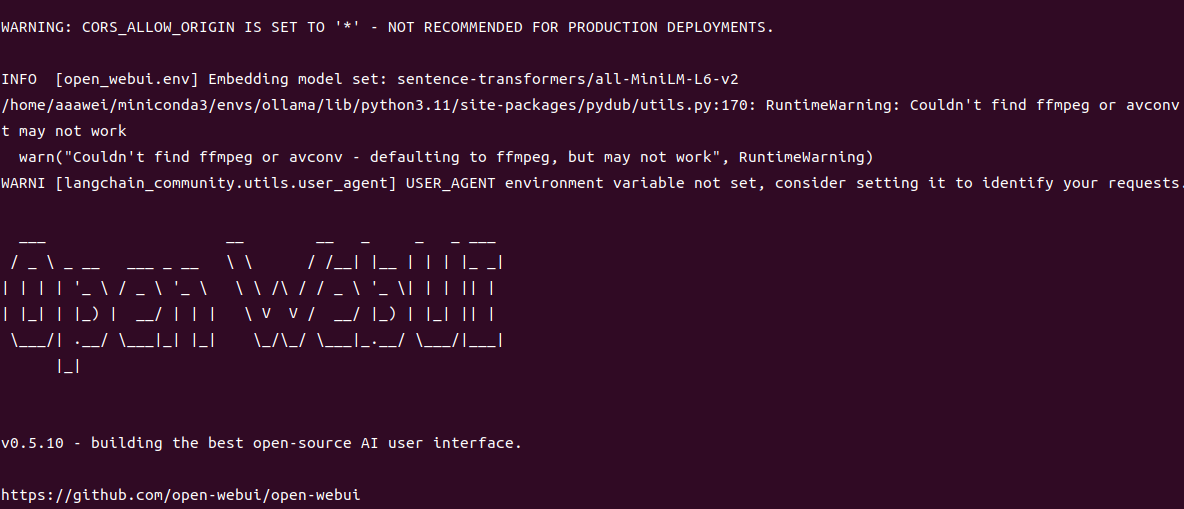The height and width of the screenshot is (509, 1184).
Task: Click the 't may not work' wrapped line
Action: click(63, 131)
